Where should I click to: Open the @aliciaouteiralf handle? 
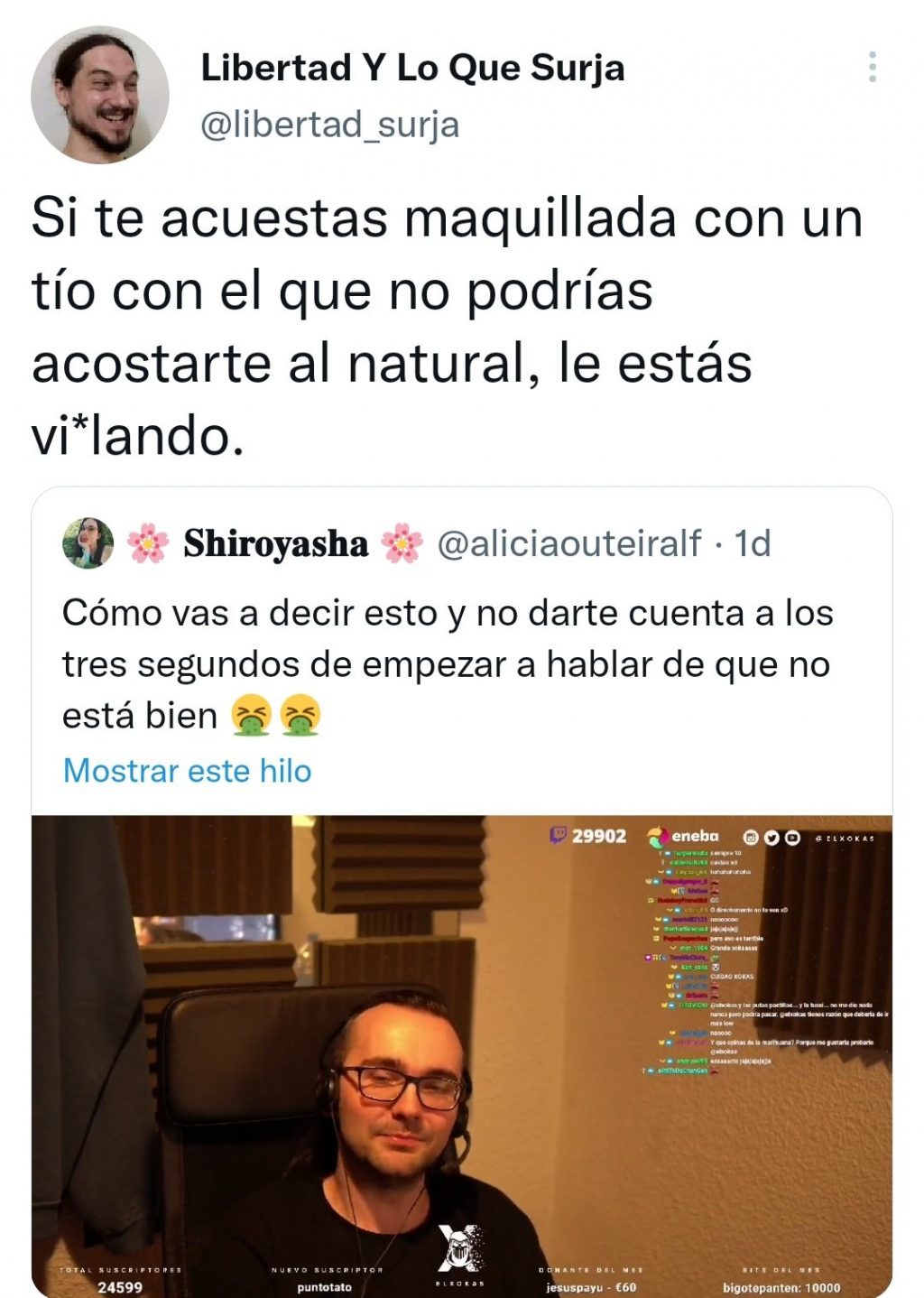click(x=569, y=543)
